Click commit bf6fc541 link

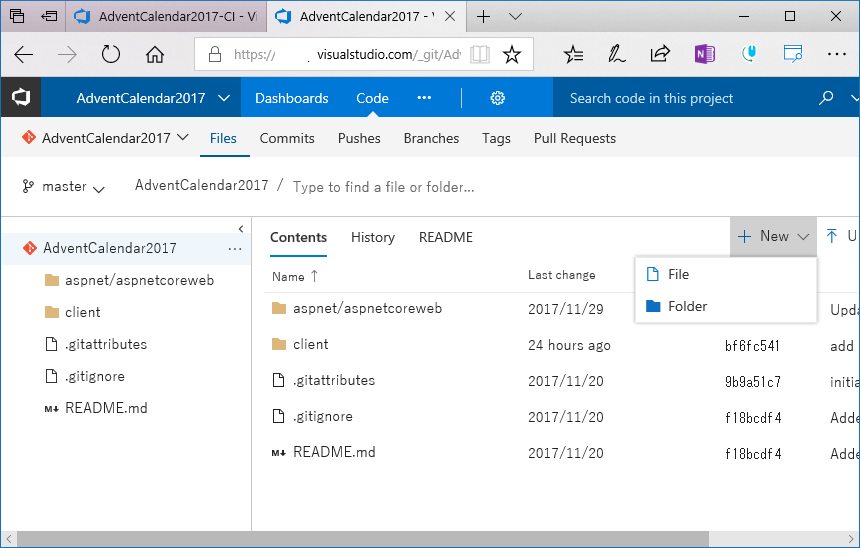point(752,346)
